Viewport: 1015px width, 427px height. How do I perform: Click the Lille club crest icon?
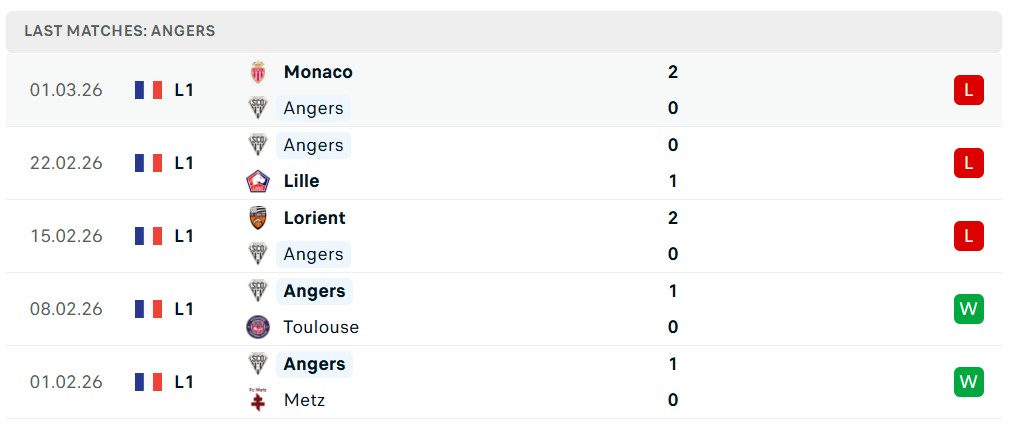pos(258,181)
